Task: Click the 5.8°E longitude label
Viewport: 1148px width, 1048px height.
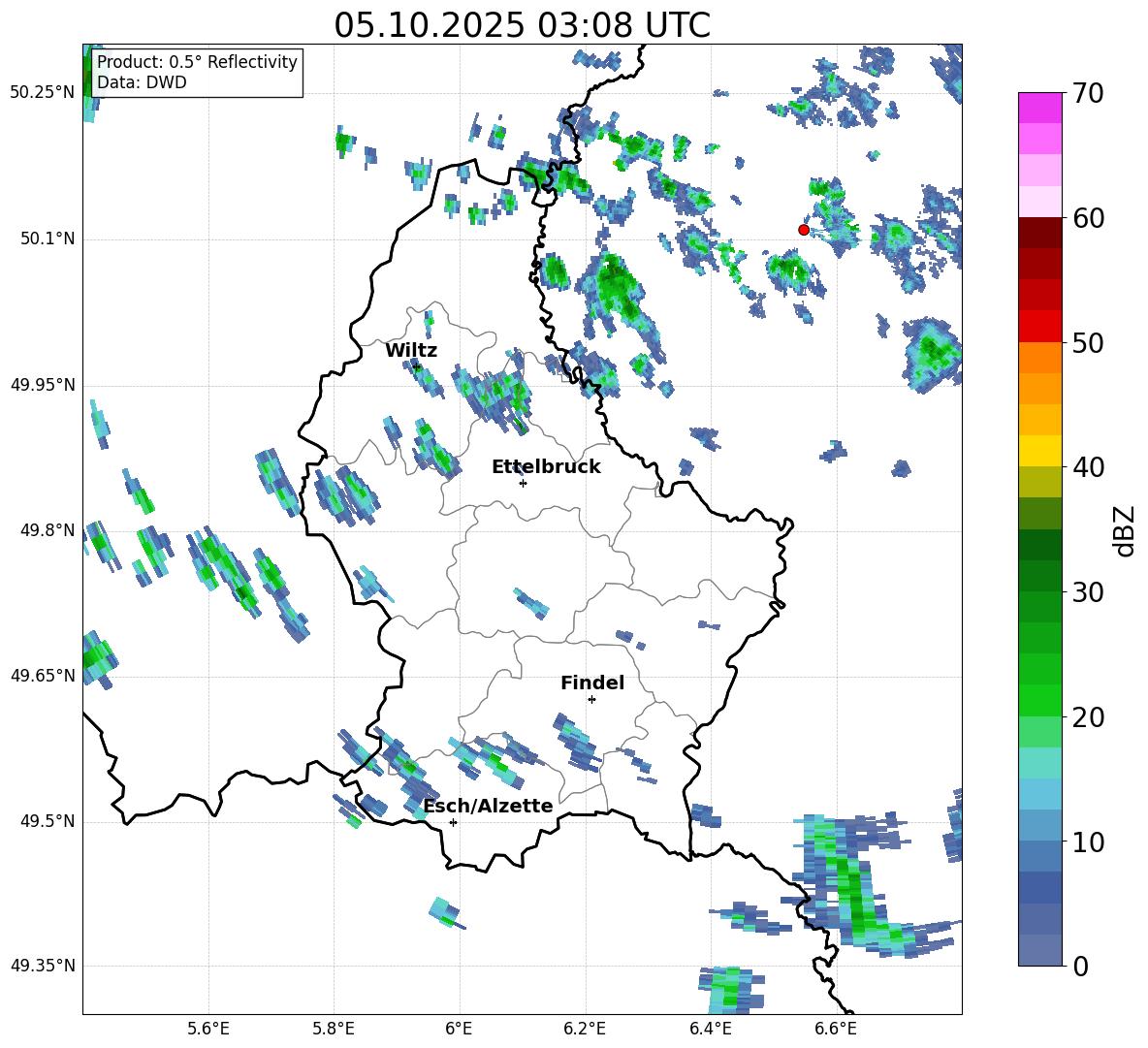Action: click(x=334, y=1029)
